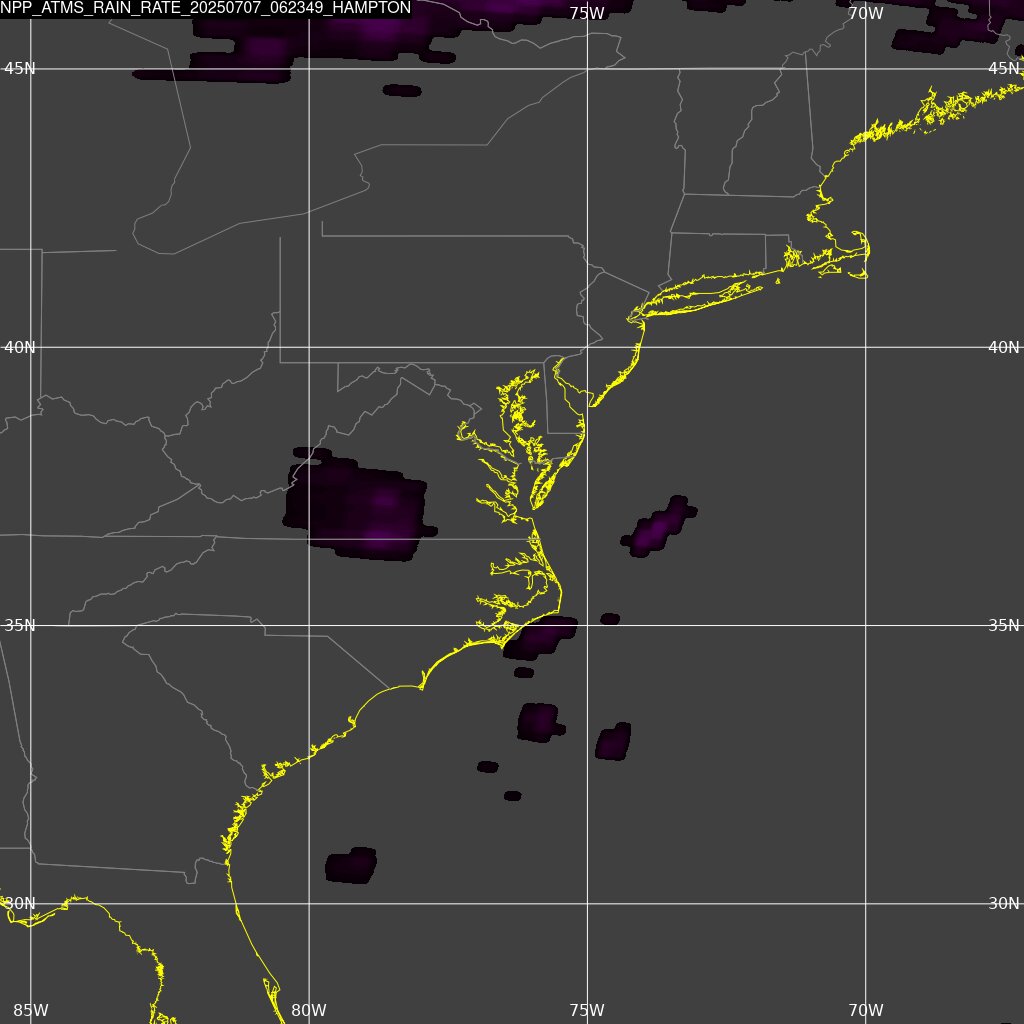This screenshot has width=1024, height=1024.
Task: Click the 80W label along the bottom edge
Action: [309, 1010]
